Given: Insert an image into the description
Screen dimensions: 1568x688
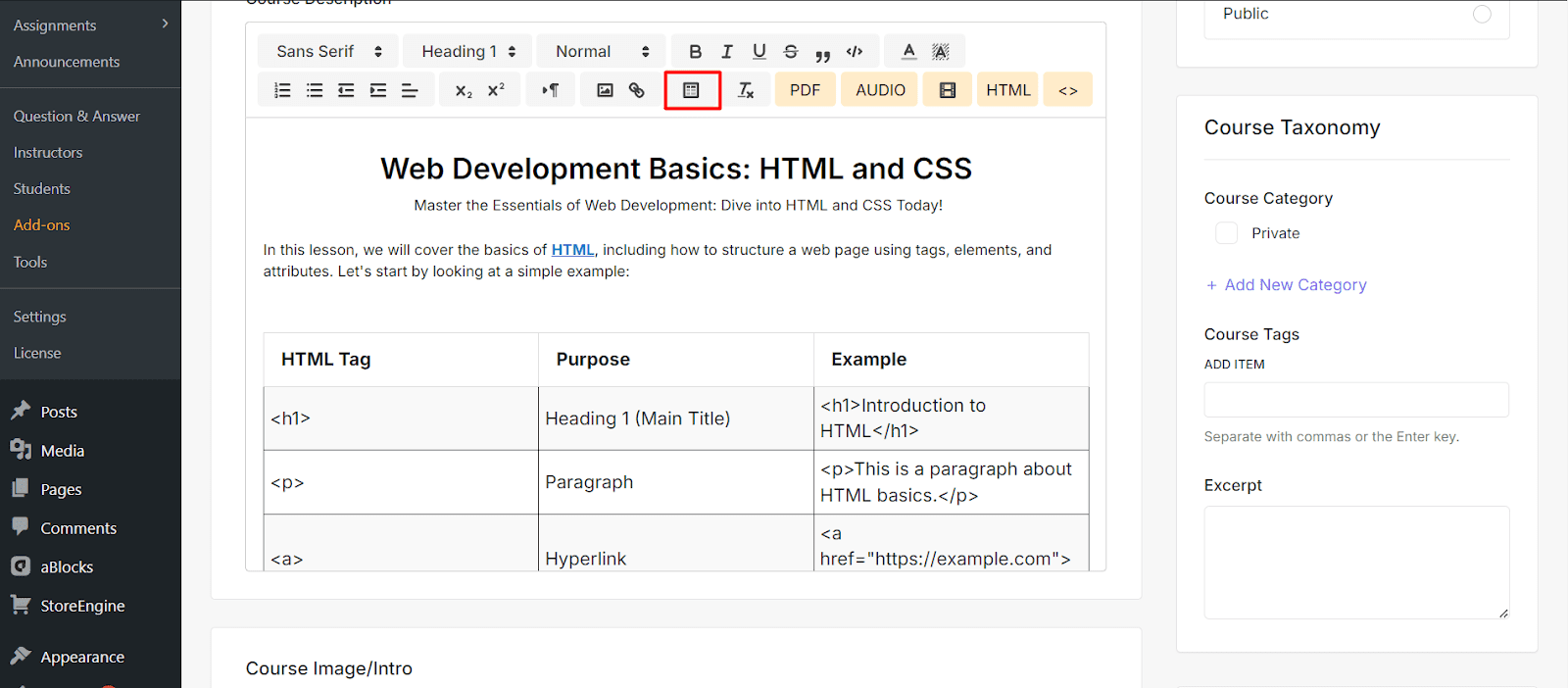Looking at the screenshot, I should pyautogui.click(x=605, y=90).
